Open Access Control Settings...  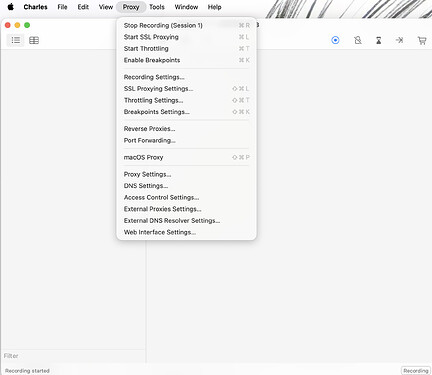[187, 198]
